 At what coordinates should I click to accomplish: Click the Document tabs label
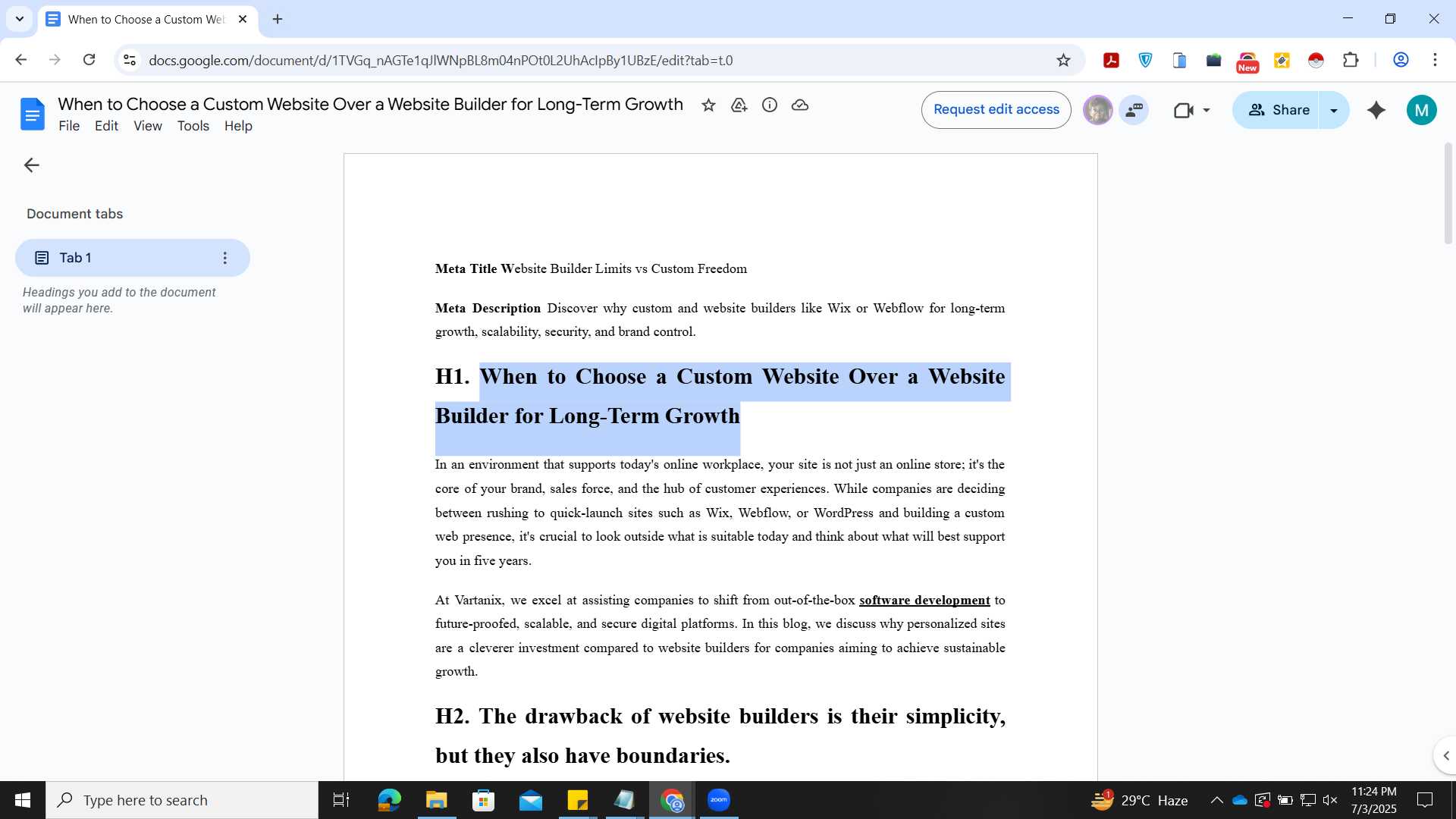(74, 215)
